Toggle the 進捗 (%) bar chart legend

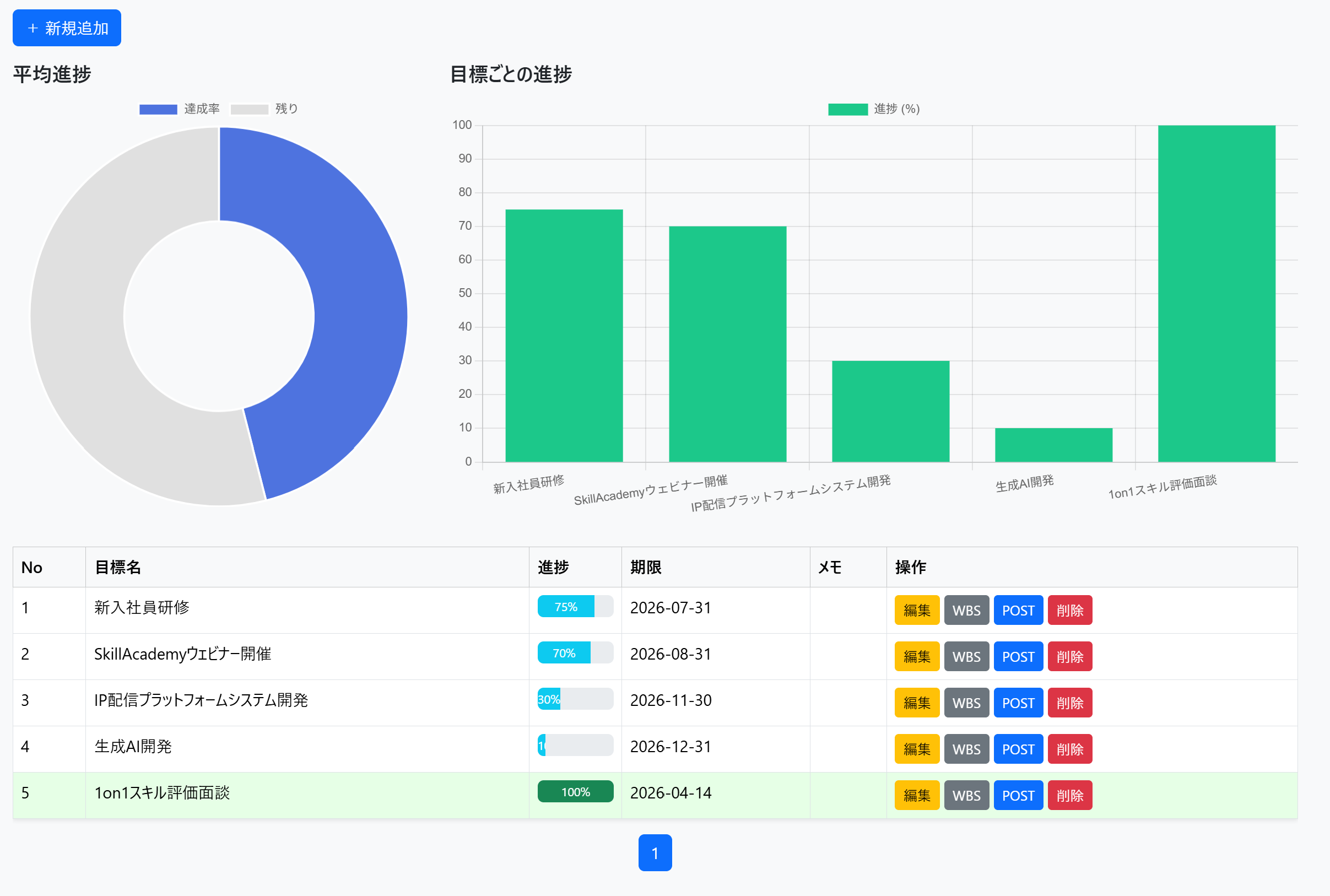click(x=873, y=108)
